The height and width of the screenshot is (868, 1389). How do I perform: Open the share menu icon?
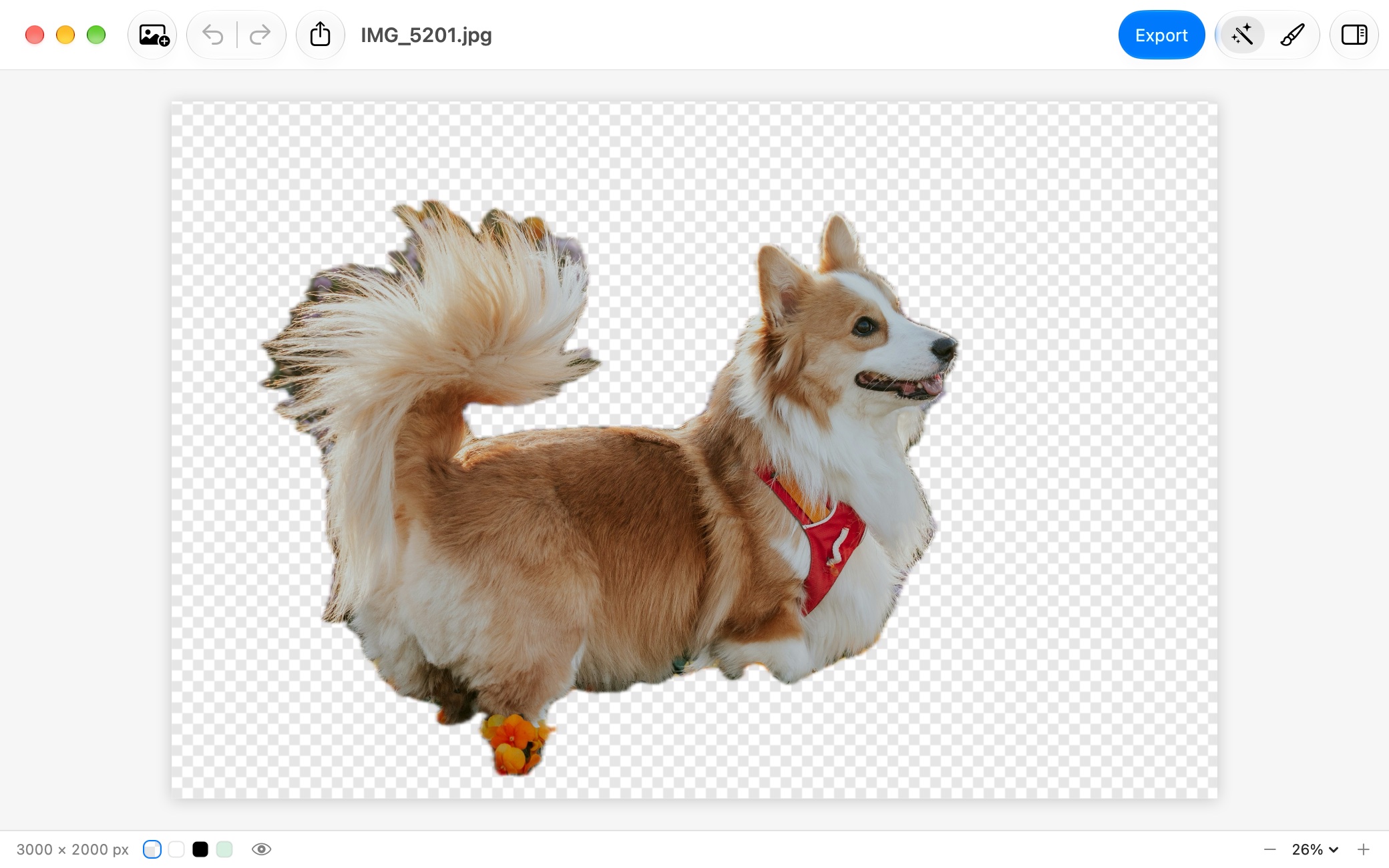pyautogui.click(x=321, y=35)
